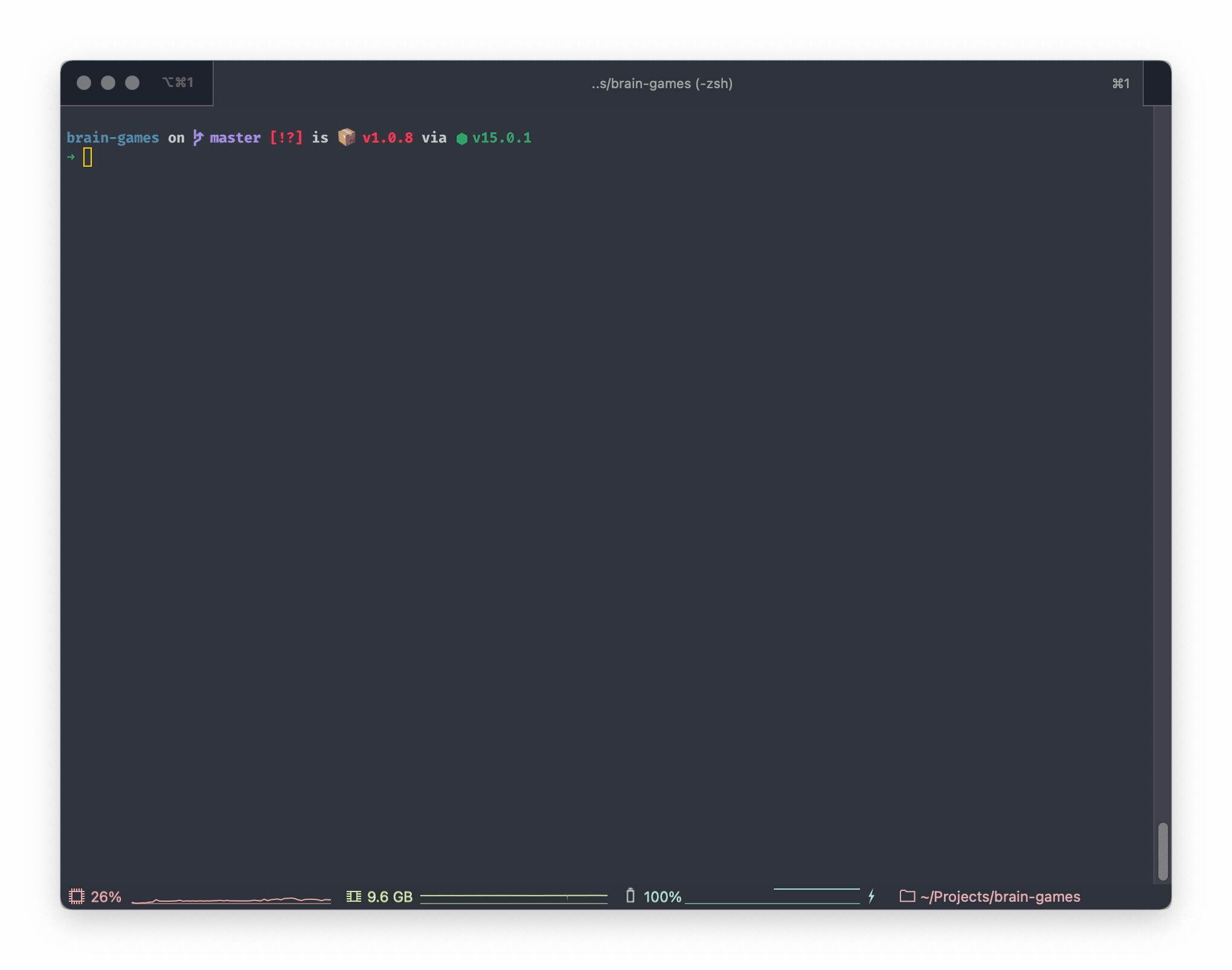Click the folder icon before ~/Projects/brain-games
1232x970 pixels.
tap(907, 896)
